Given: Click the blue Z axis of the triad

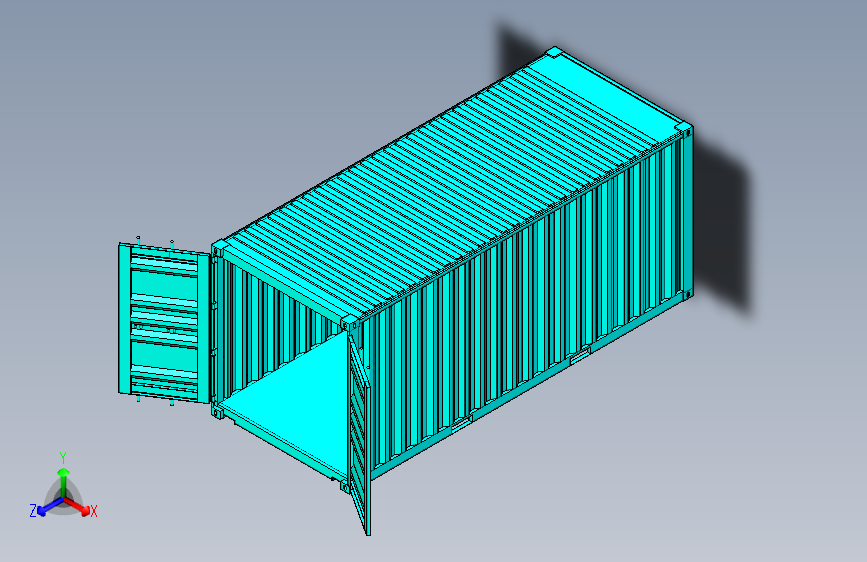Looking at the screenshot, I should [50, 506].
